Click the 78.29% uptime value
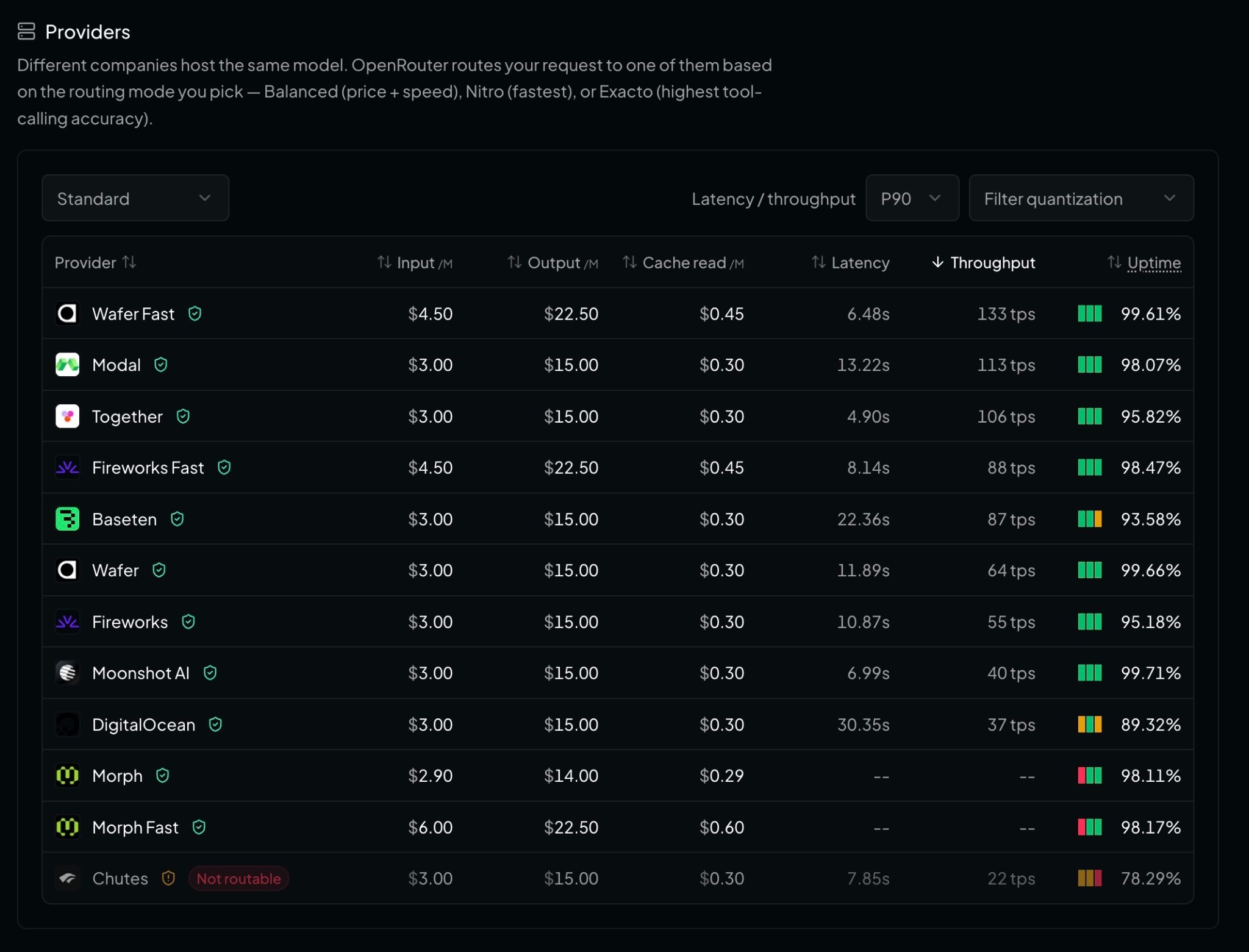1249x952 pixels. [x=1151, y=878]
